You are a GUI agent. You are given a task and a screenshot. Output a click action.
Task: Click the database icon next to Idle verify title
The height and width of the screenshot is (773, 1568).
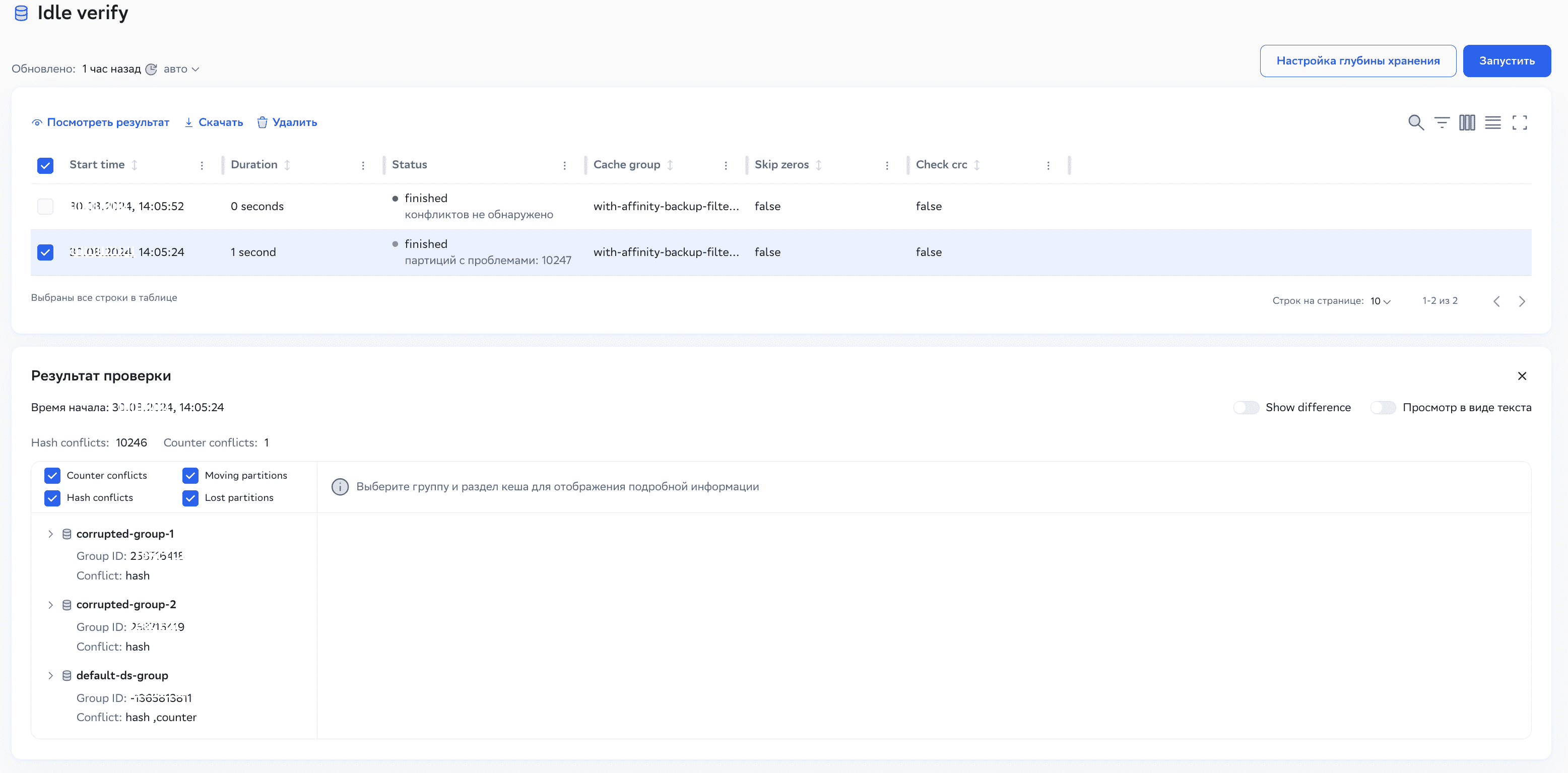21,12
